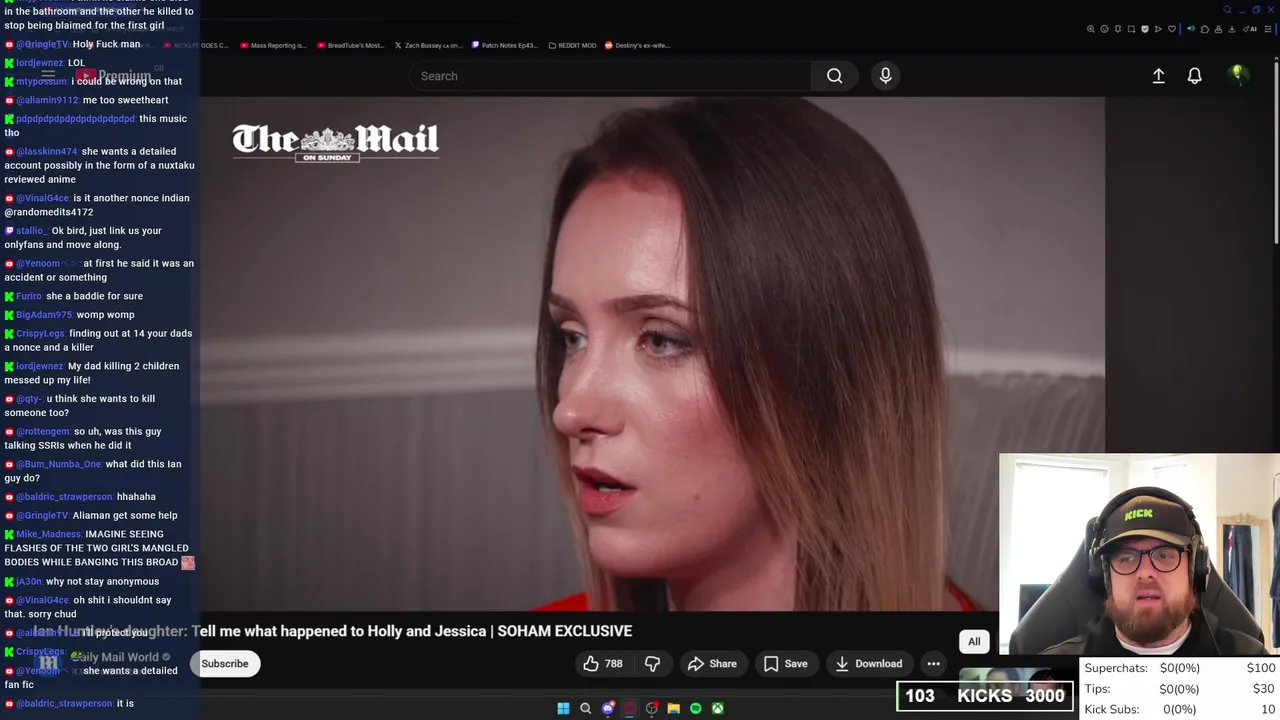Screen dimensions: 1280x720
Task: Toggle the blue tab audio speaker icon
Action: (1191, 29)
